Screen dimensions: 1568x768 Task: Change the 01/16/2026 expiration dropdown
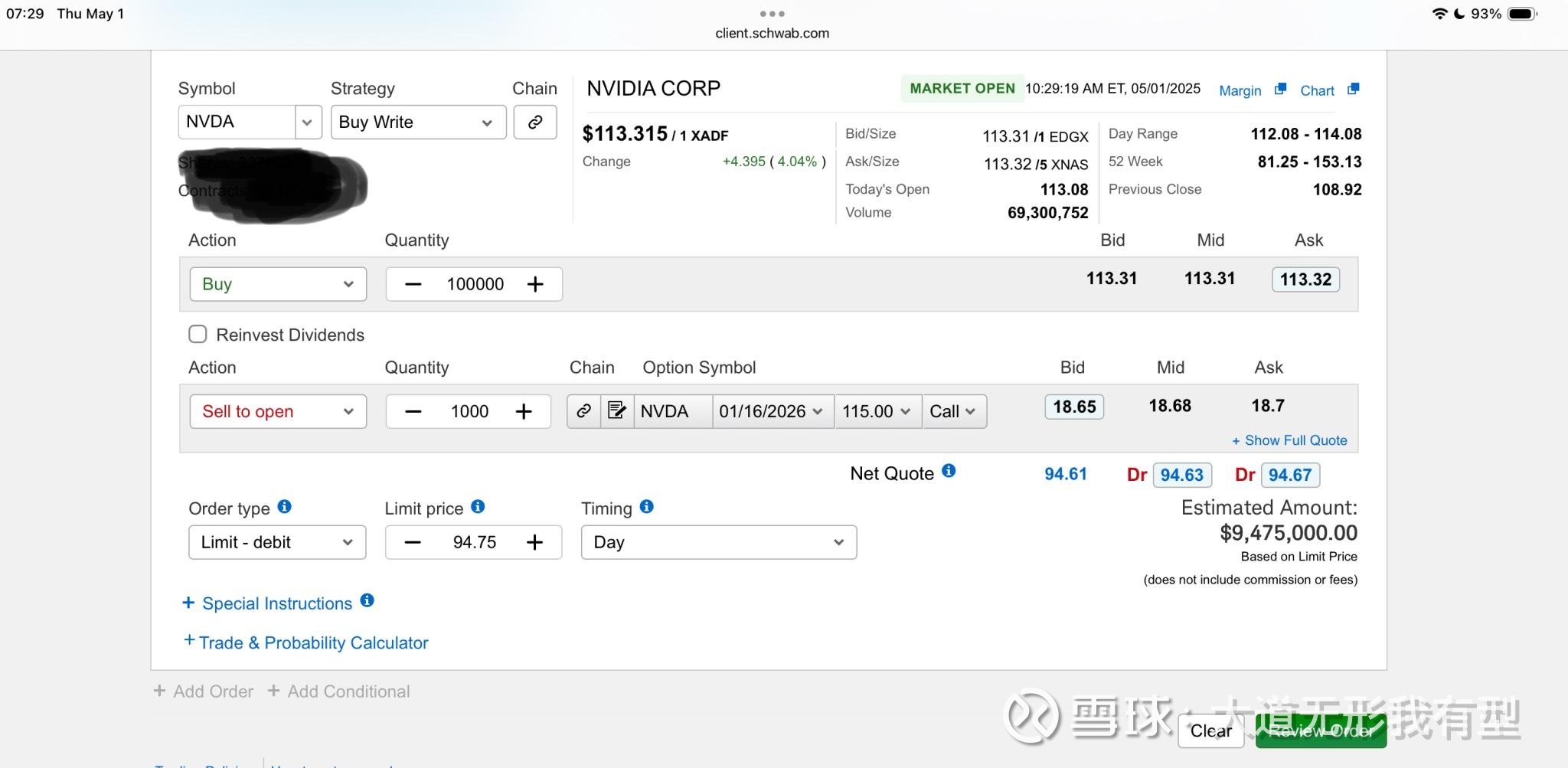pos(773,411)
